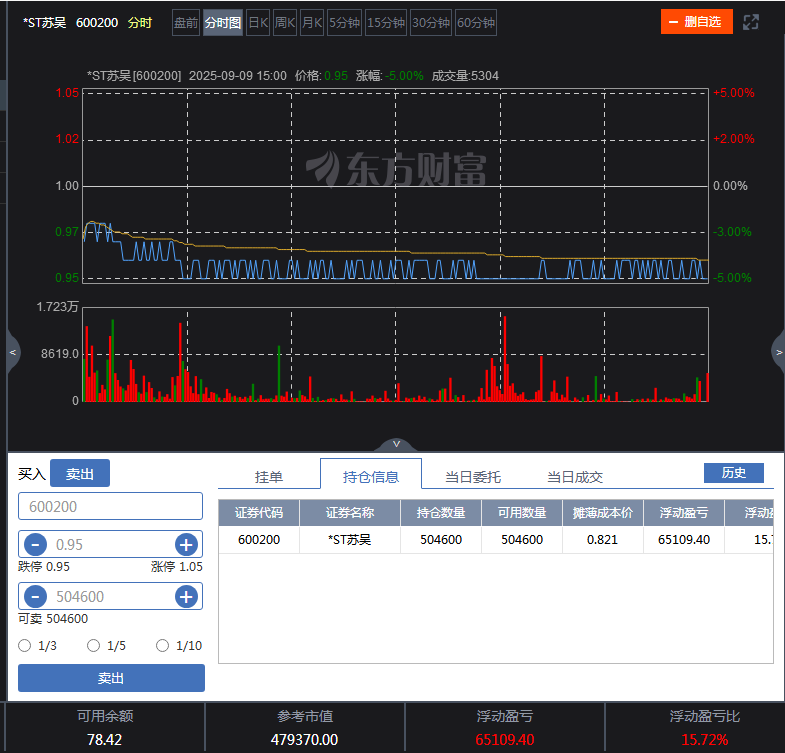Show the 30分钟 chart

431,23
